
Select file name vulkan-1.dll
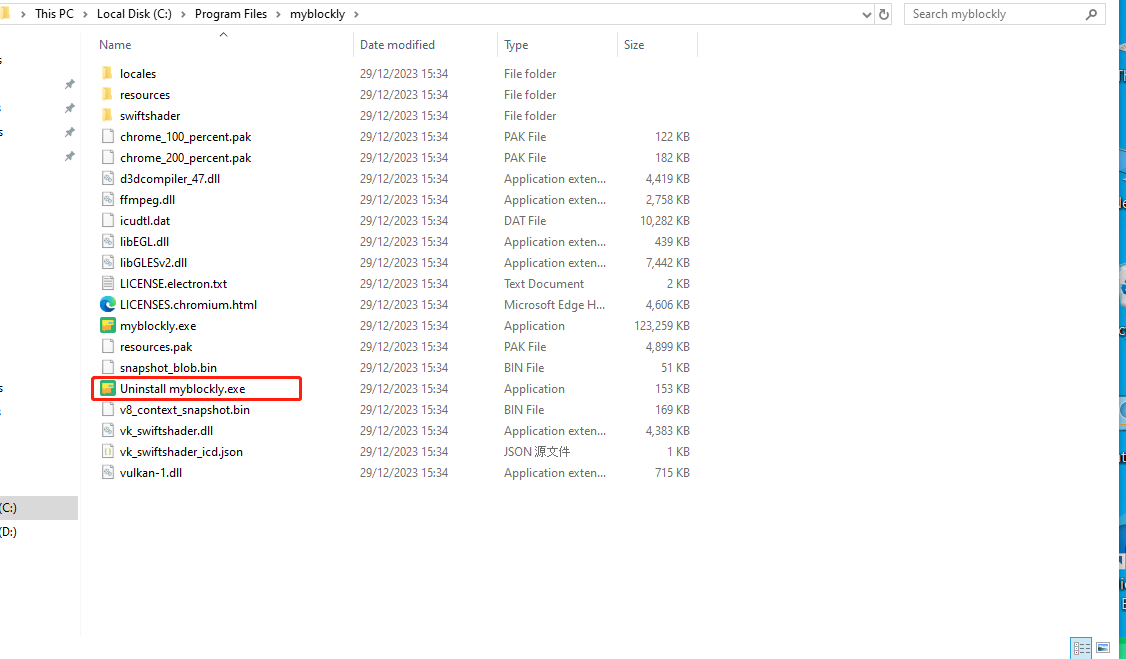tap(151, 472)
